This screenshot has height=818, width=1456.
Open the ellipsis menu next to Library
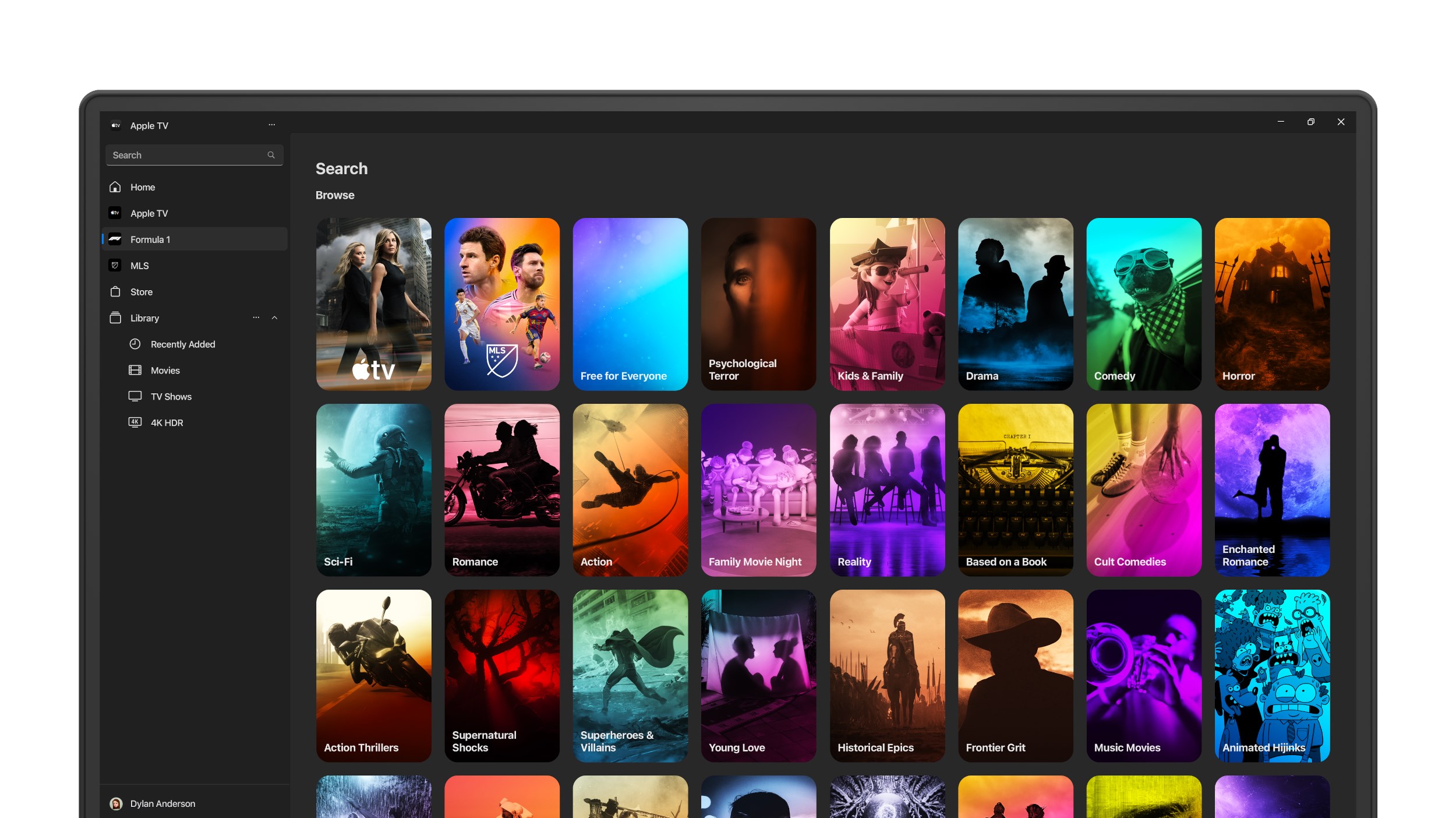point(256,318)
